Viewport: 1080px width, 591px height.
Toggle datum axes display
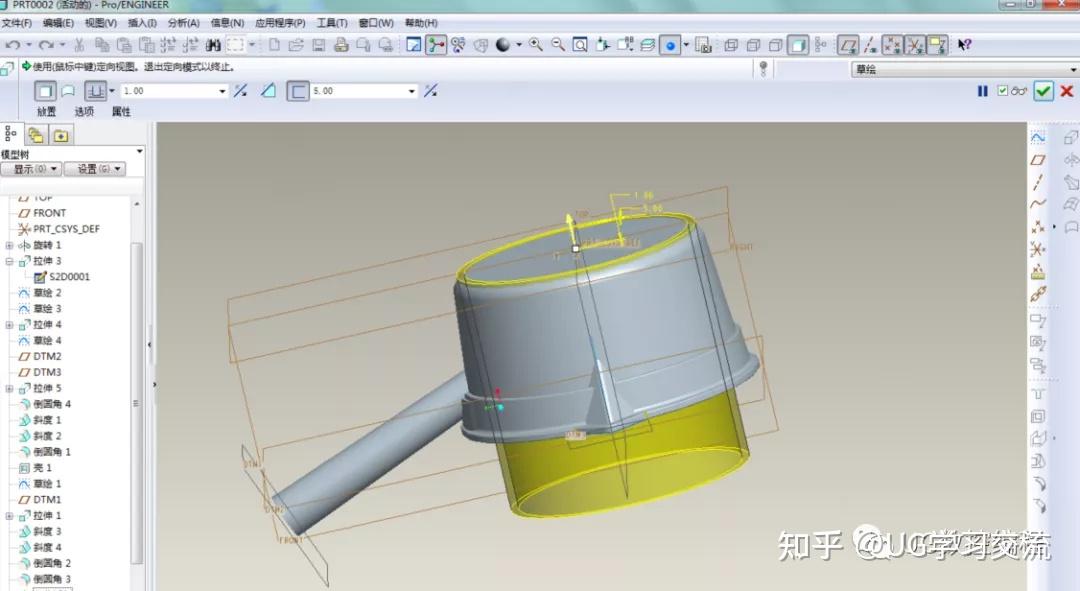tap(871, 45)
